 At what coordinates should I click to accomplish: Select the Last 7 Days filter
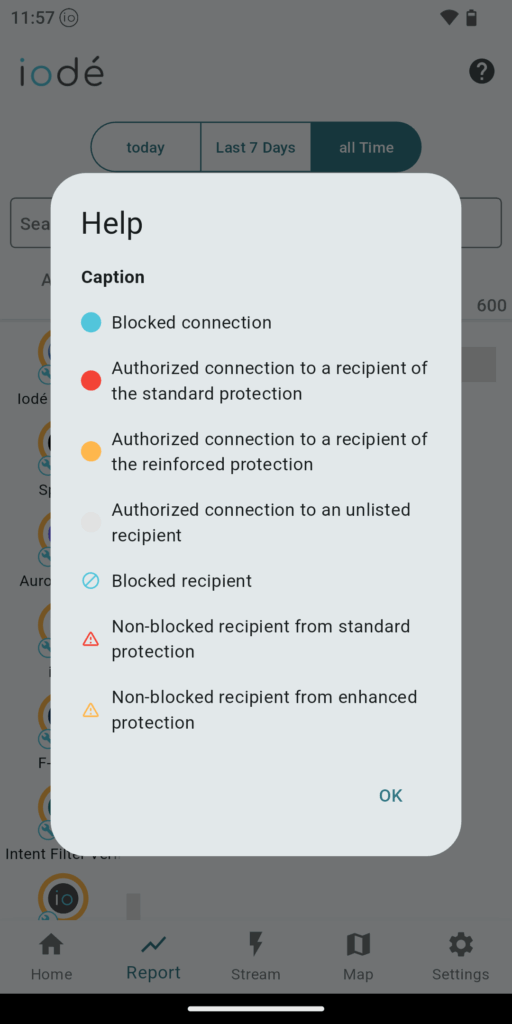coord(255,148)
